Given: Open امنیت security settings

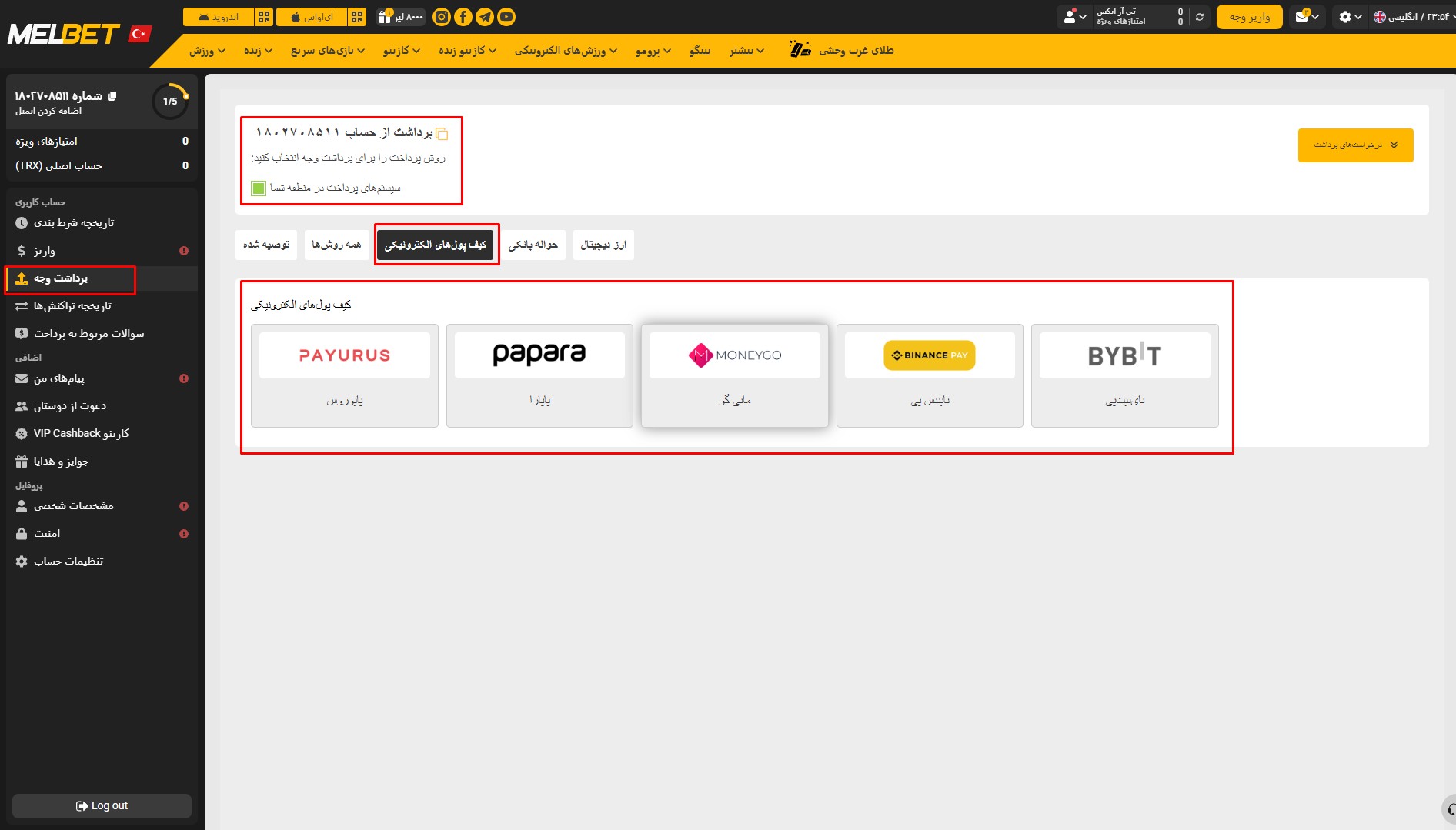Looking at the screenshot, I should tap(102, 534).
